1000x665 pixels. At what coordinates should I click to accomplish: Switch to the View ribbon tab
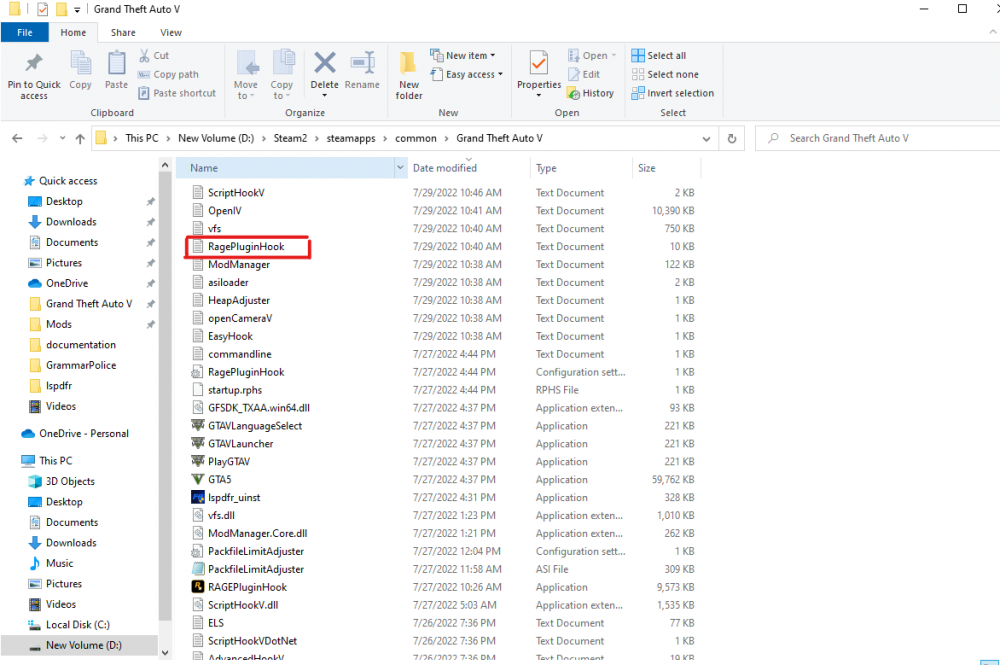[171, 33]
